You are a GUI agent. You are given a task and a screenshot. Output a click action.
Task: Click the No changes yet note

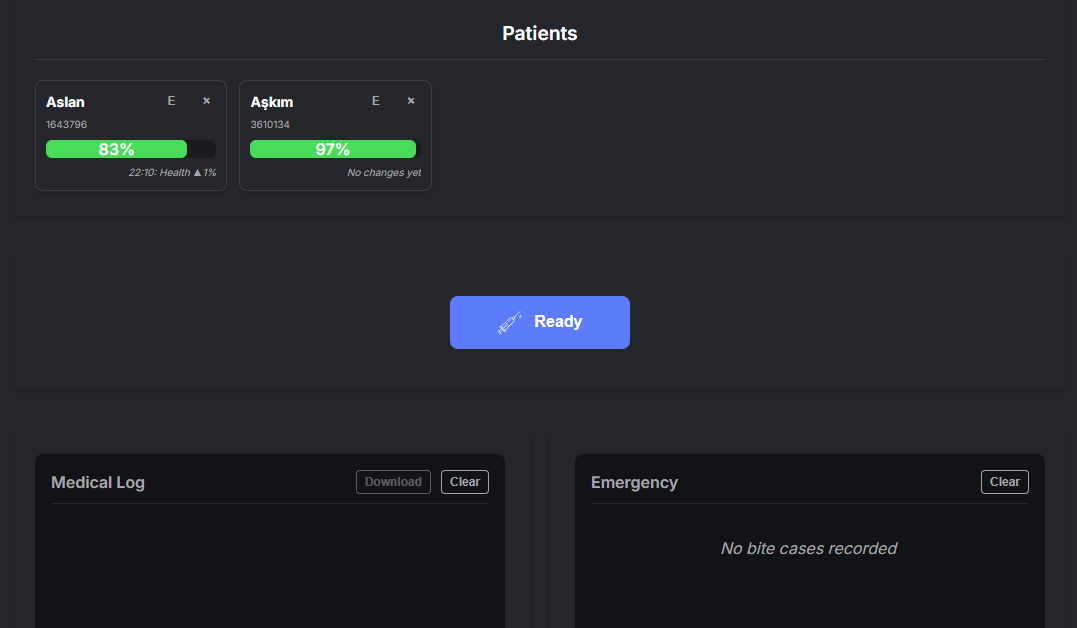(384, 172)
